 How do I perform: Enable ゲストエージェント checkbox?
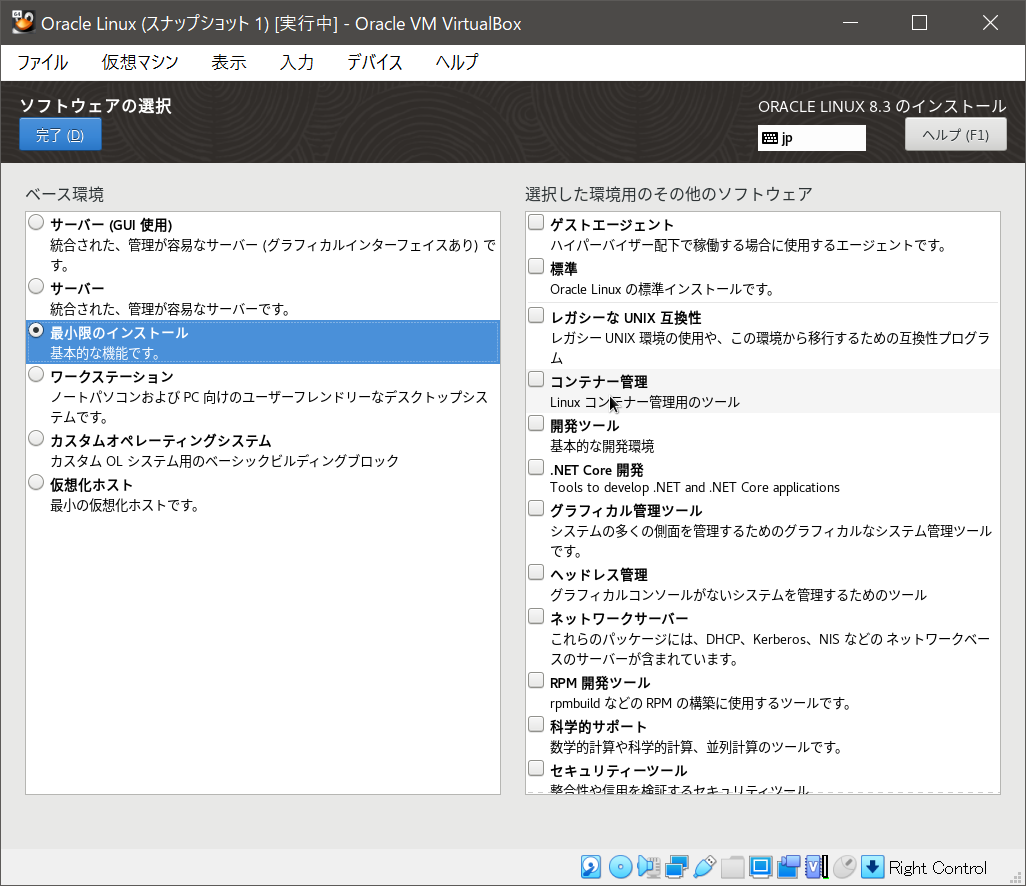(536, 222)
